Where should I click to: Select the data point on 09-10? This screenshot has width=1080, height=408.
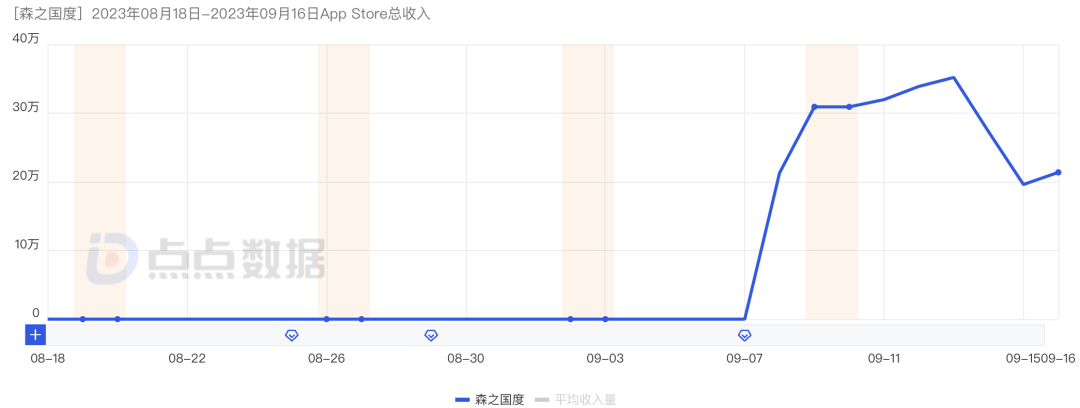[x=849, y=107]
